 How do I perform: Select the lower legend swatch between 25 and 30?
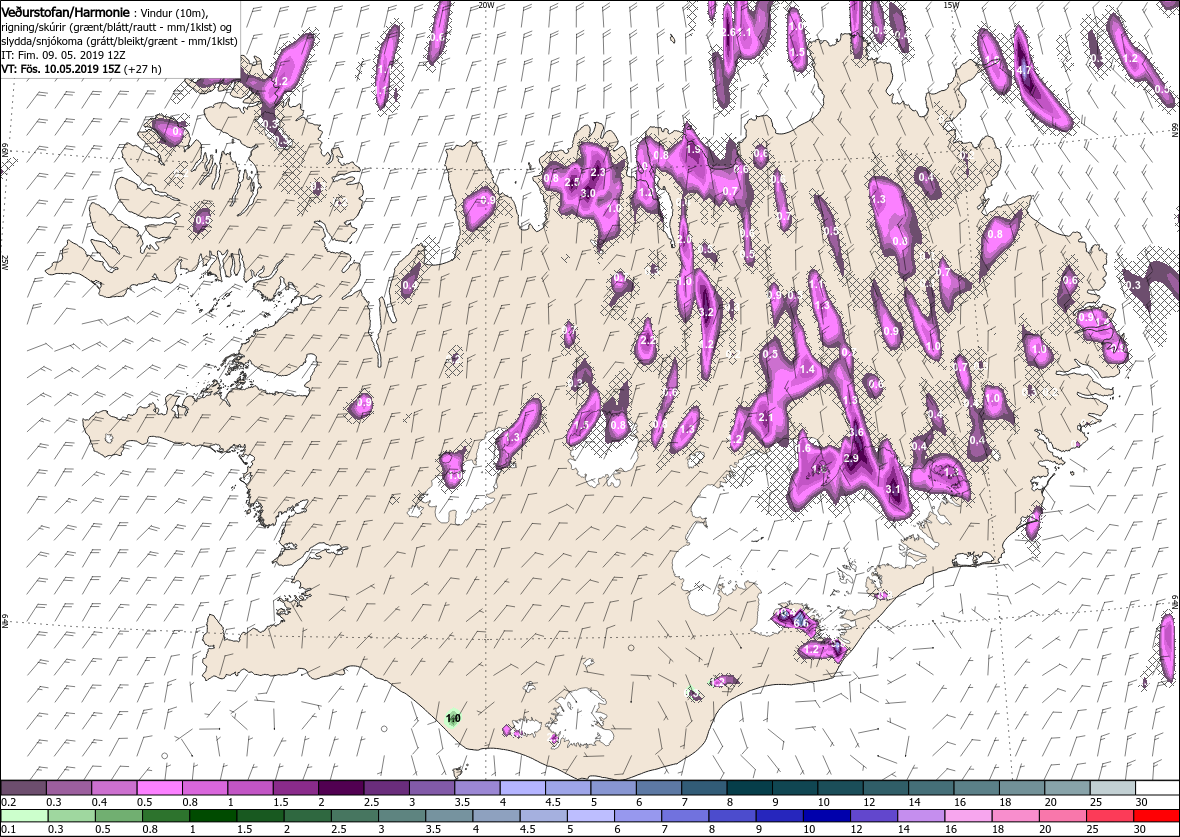tap(1109, 816)
